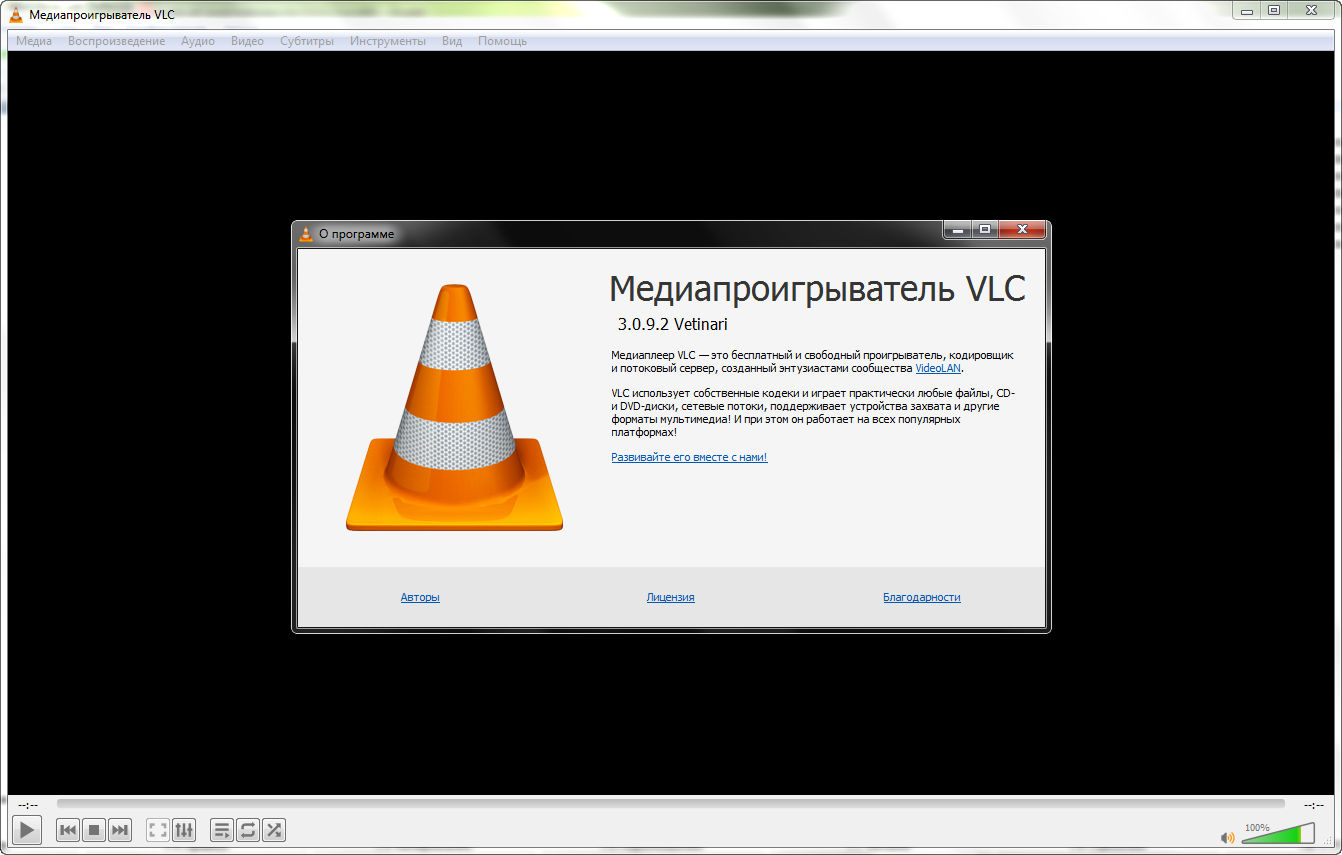Image resolution: width=1342 pixels, height=855 pixels.
Task: Start playback with the Play button
Action: click(27, 829)
